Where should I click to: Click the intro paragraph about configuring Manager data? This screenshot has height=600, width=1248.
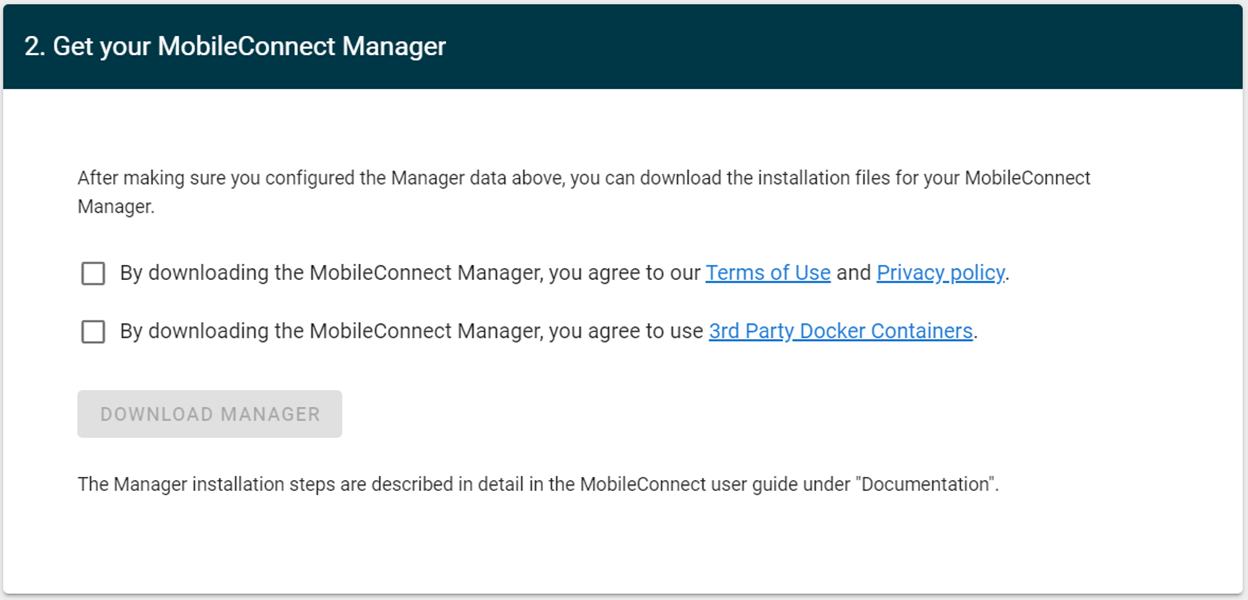pyautogui.click(x=584, y=193)
